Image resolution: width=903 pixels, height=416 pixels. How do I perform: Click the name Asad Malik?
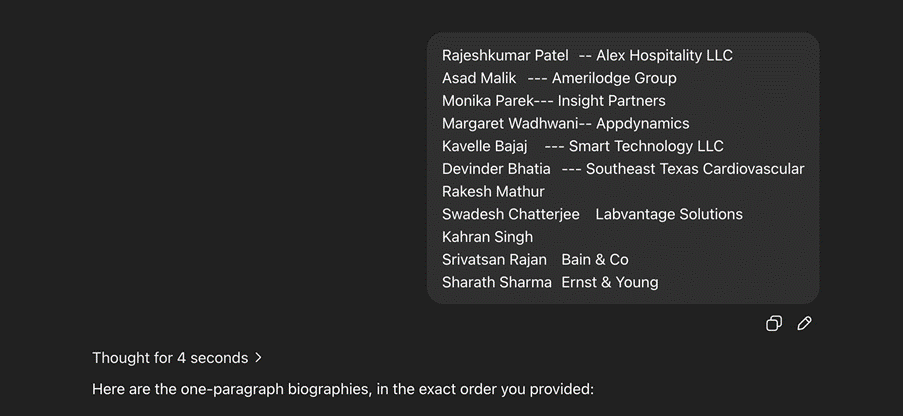click(479, 78)
